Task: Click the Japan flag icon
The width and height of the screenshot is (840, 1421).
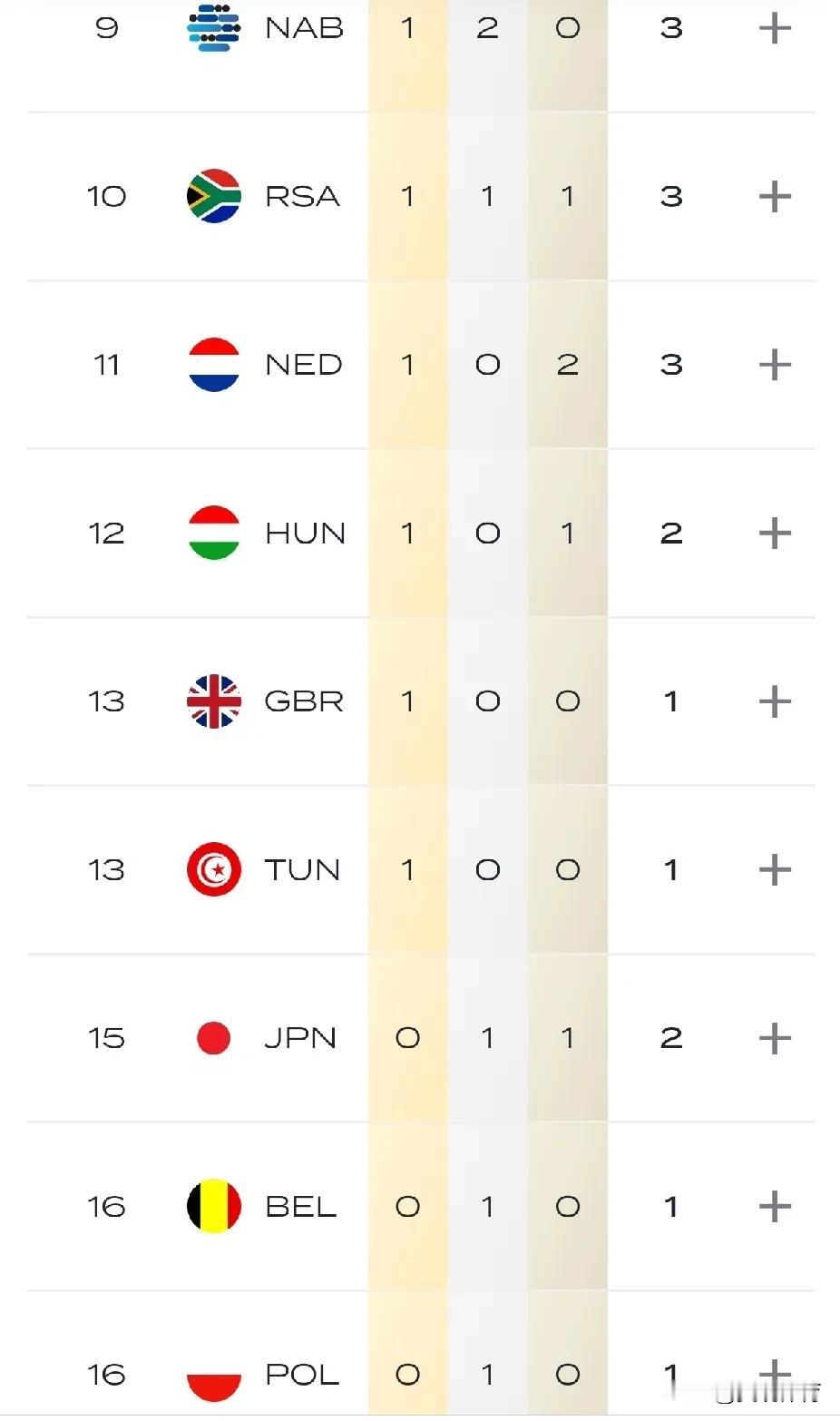Action: (x=214, y=1038)
